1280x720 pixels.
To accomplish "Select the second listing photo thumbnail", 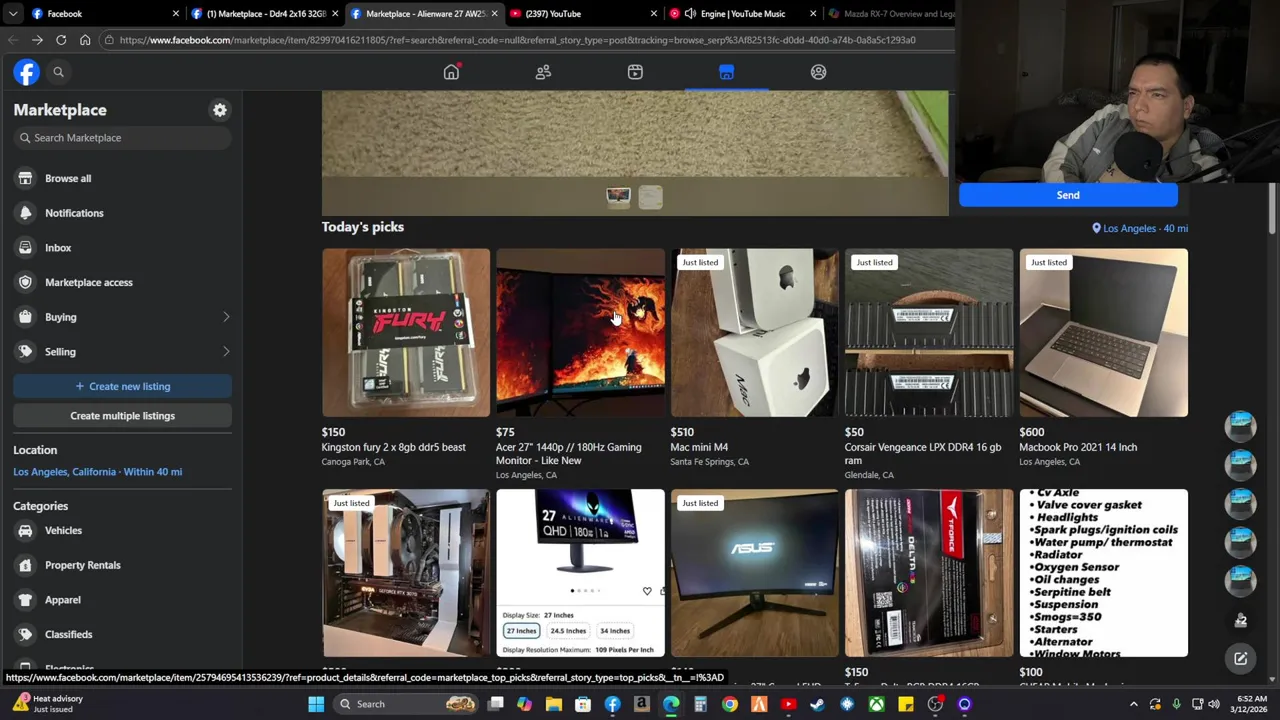I will [650, 196].
